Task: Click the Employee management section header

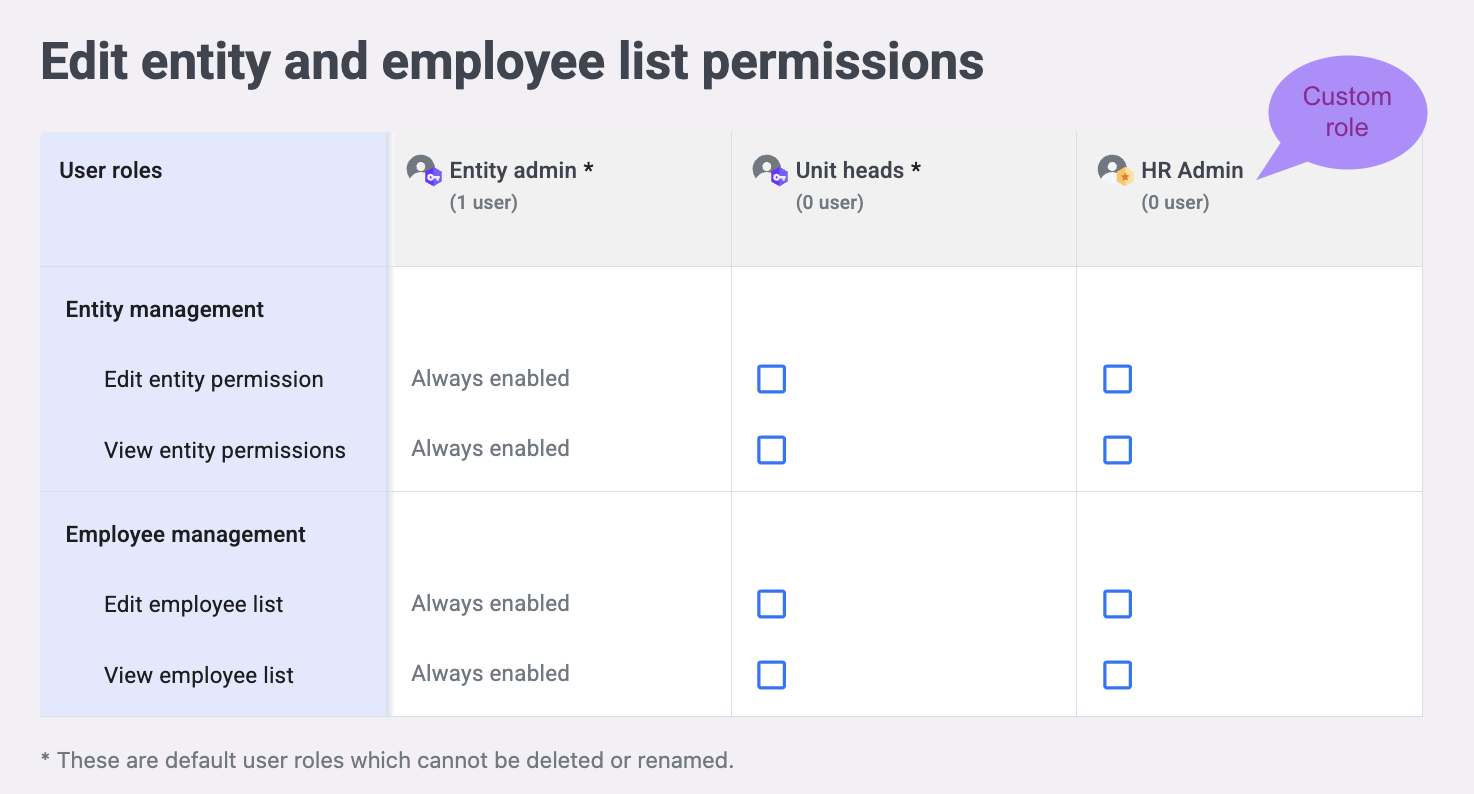Action: [186, 535]
